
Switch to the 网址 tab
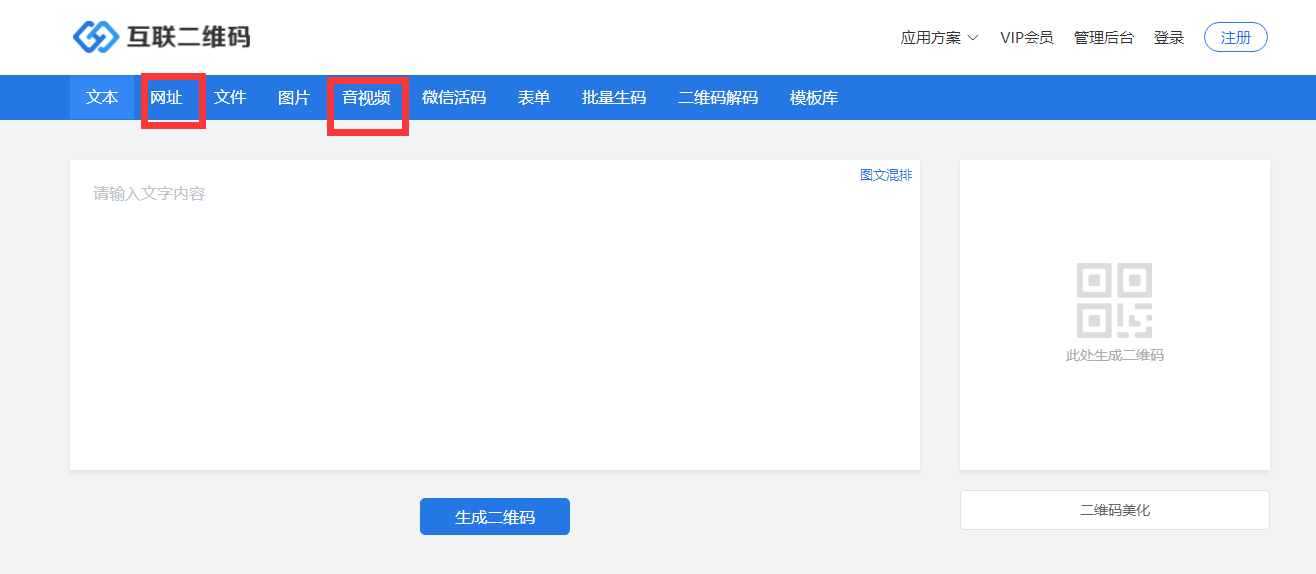tap(166, 98)
